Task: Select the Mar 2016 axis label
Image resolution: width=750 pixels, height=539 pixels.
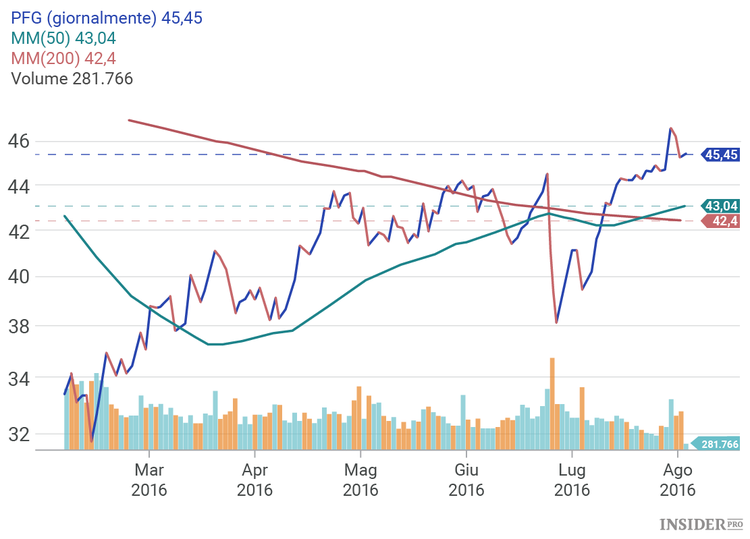Action: coord(149,478)
